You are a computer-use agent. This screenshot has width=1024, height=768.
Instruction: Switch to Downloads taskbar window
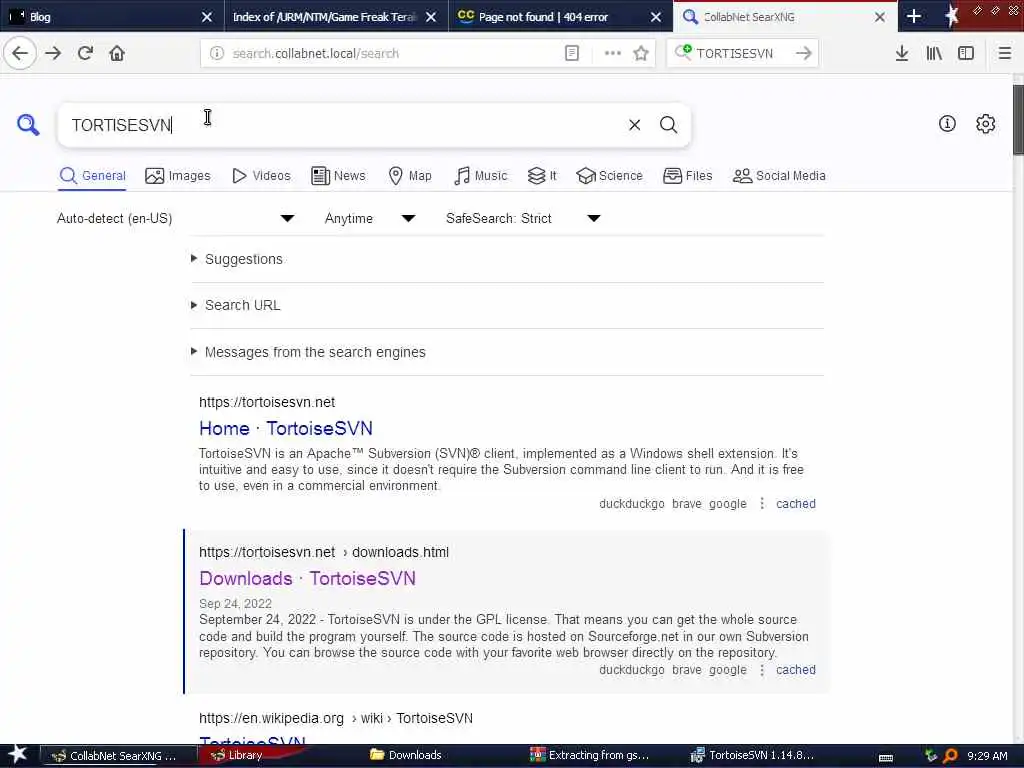tap(406, 756)
